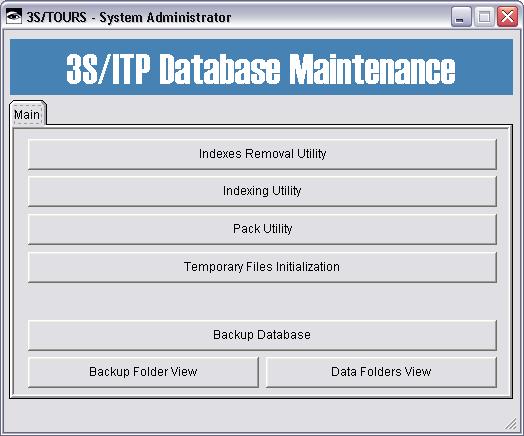Screen dimensions: 524x436
Task: Select the Main tab
Action: 28,113
